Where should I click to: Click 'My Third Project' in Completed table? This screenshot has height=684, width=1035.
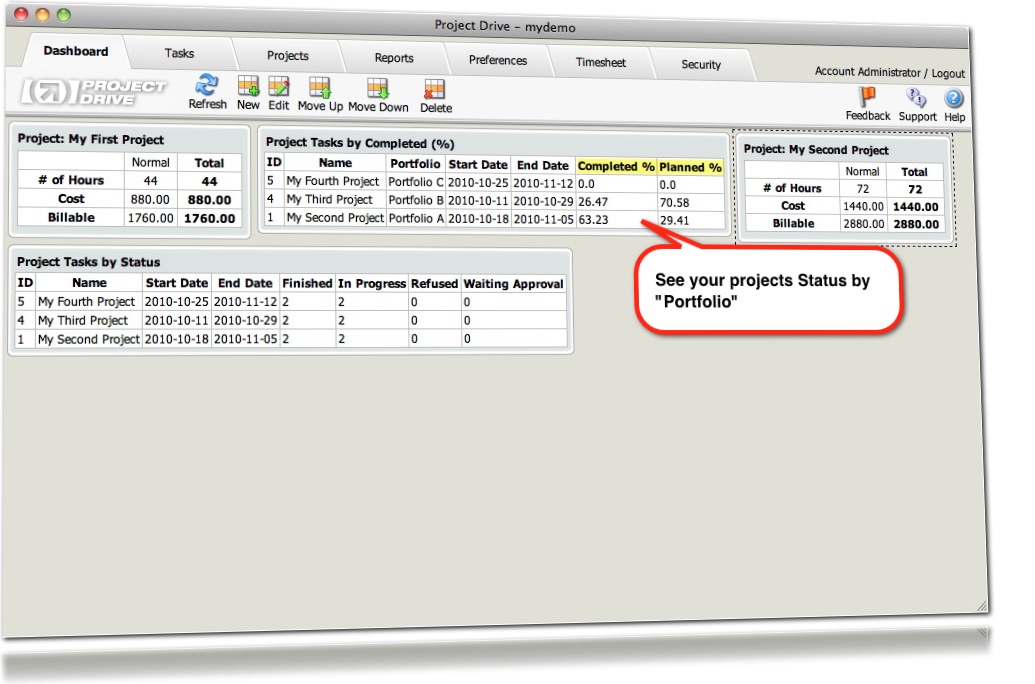pyautogui.click(x=329, y=199)
